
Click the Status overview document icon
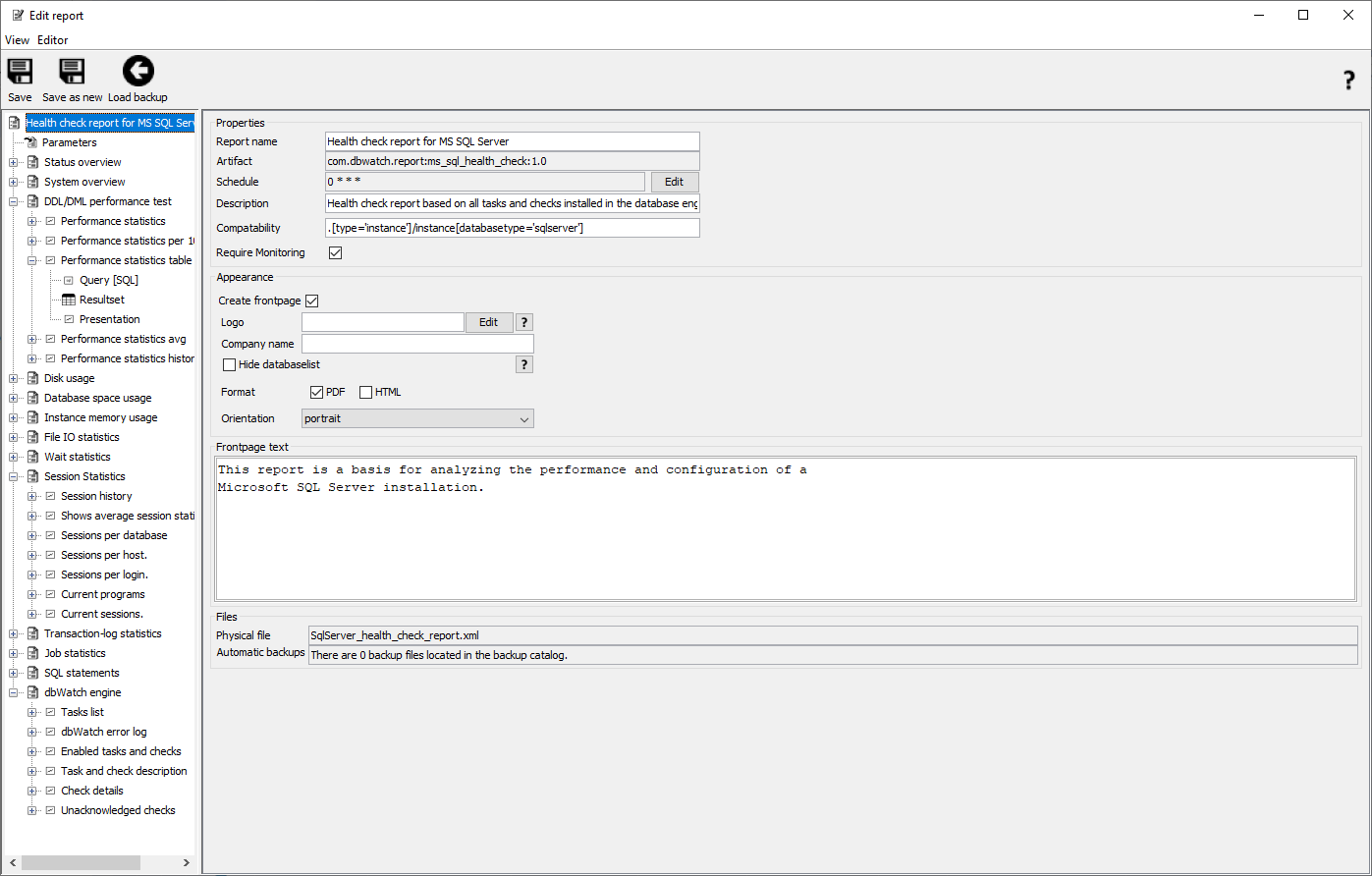click(32, 162)
